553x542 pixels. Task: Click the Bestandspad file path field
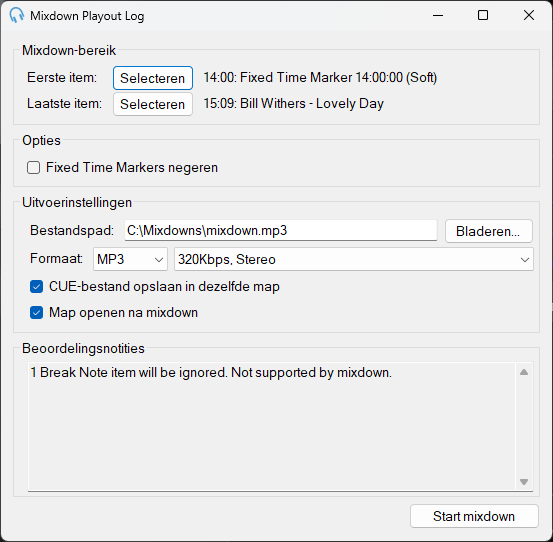click(x=281, y=231)
